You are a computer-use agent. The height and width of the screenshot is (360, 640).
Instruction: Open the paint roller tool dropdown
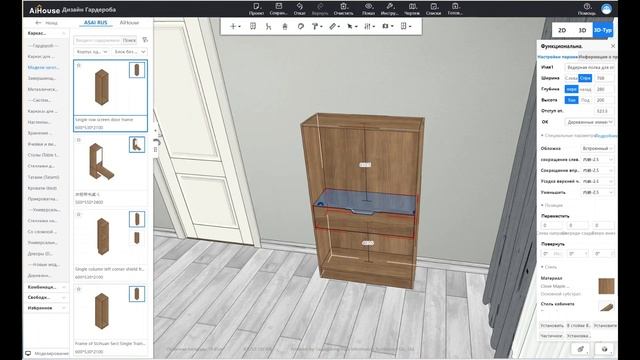317,26
